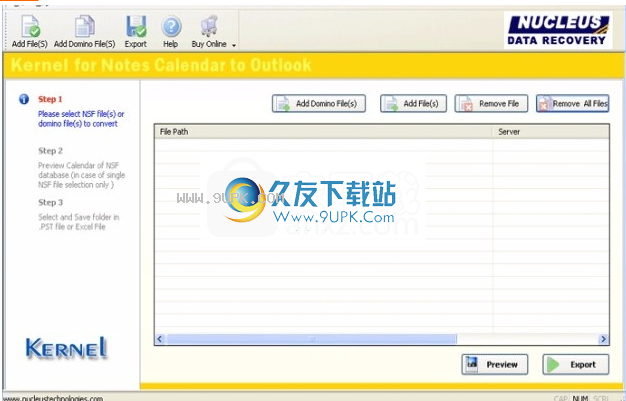This screenshot has height=401, width=626.
Task: Click the Add Domino File(S) toolbar icon
Action: pos(84,27)
